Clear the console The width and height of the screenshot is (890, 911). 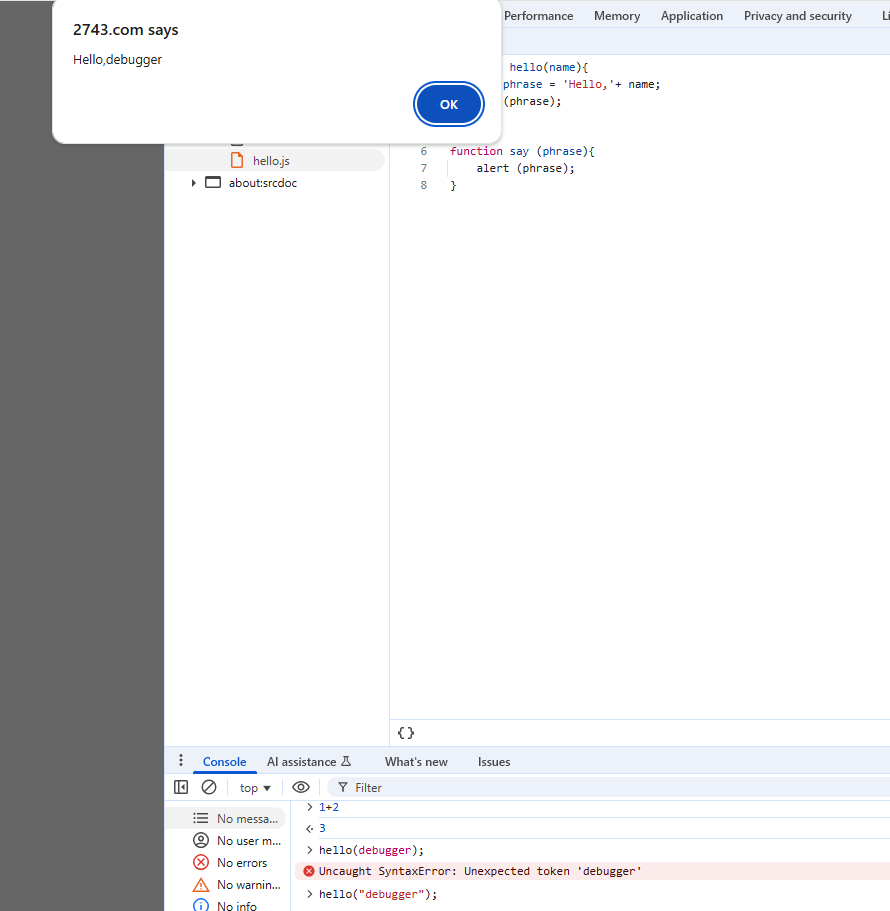point(209,787)
